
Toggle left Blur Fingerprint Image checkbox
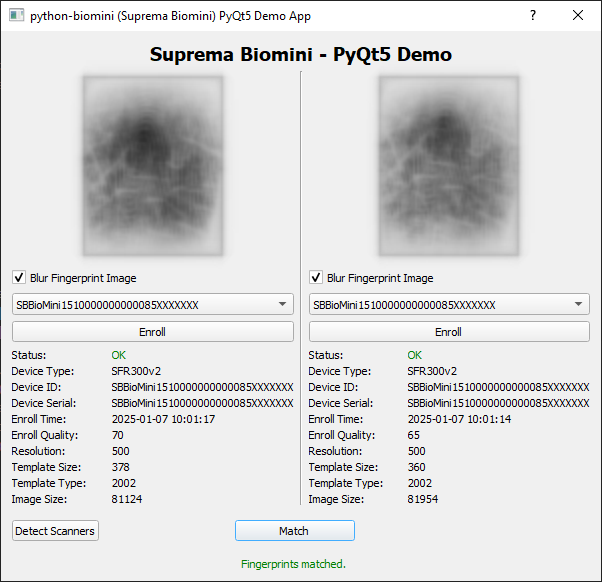coord(19,277)
